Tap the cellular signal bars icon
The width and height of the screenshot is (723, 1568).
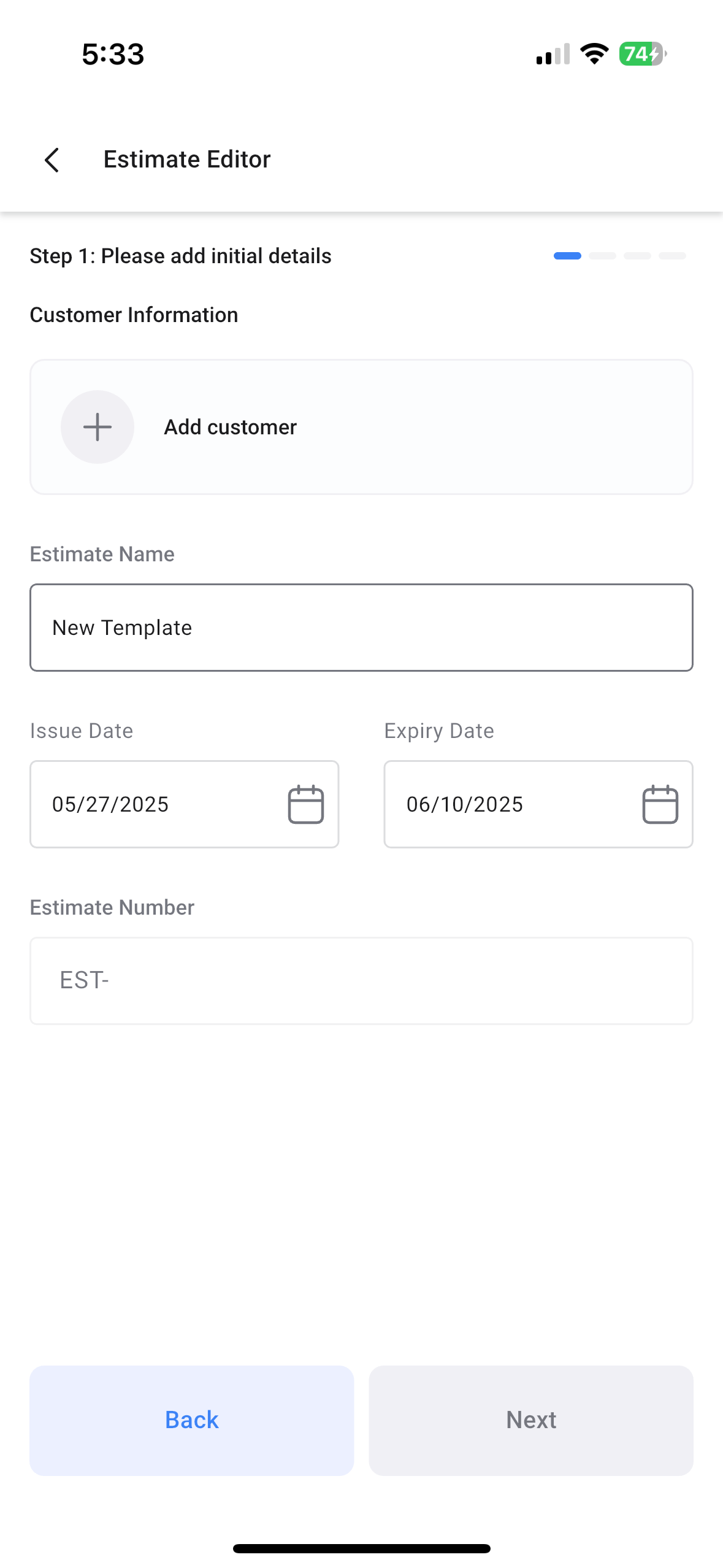tap(553, 54)
